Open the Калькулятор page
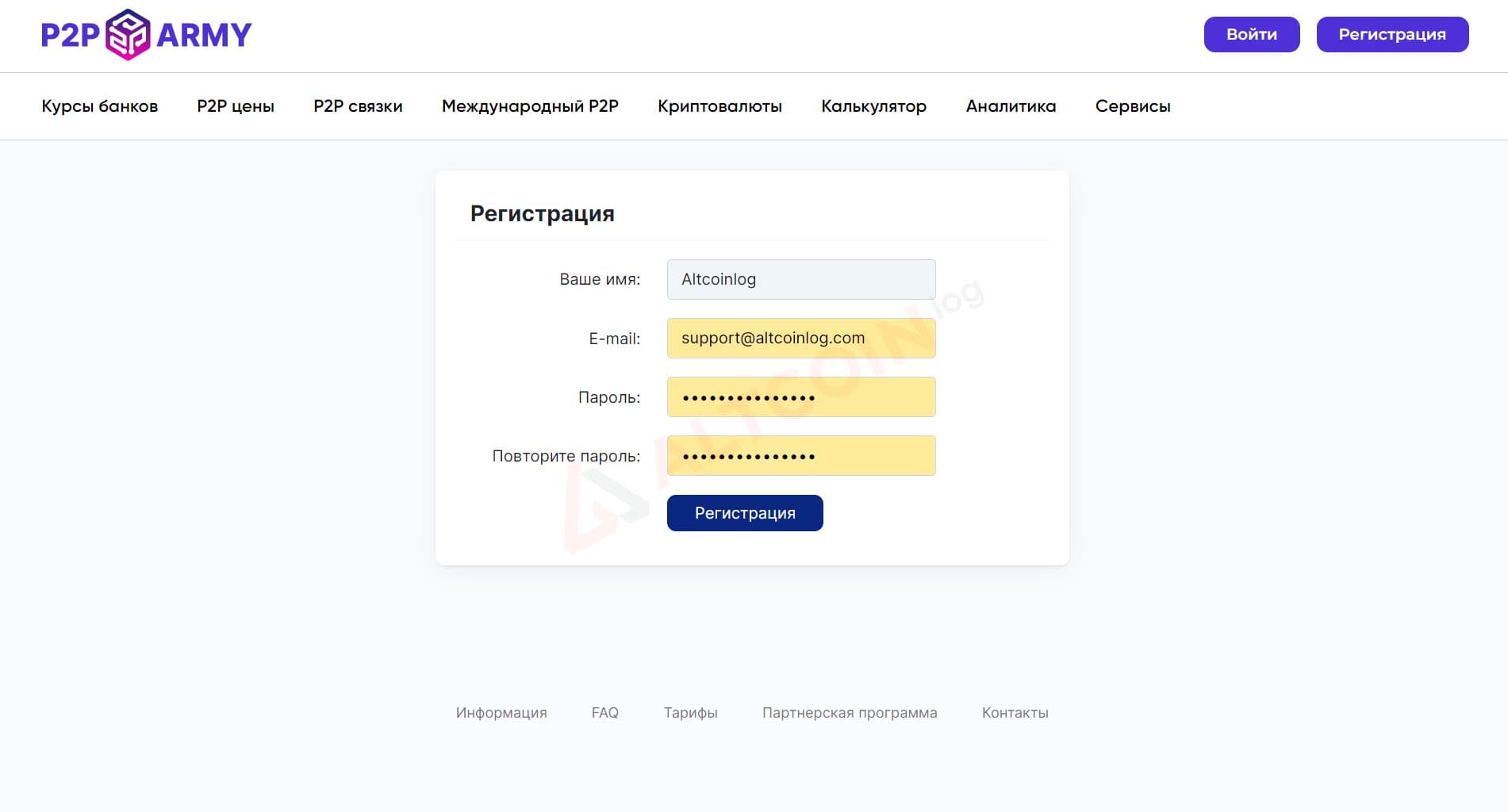Viewport: 1508px width, 812px height. tap(873, 106)
